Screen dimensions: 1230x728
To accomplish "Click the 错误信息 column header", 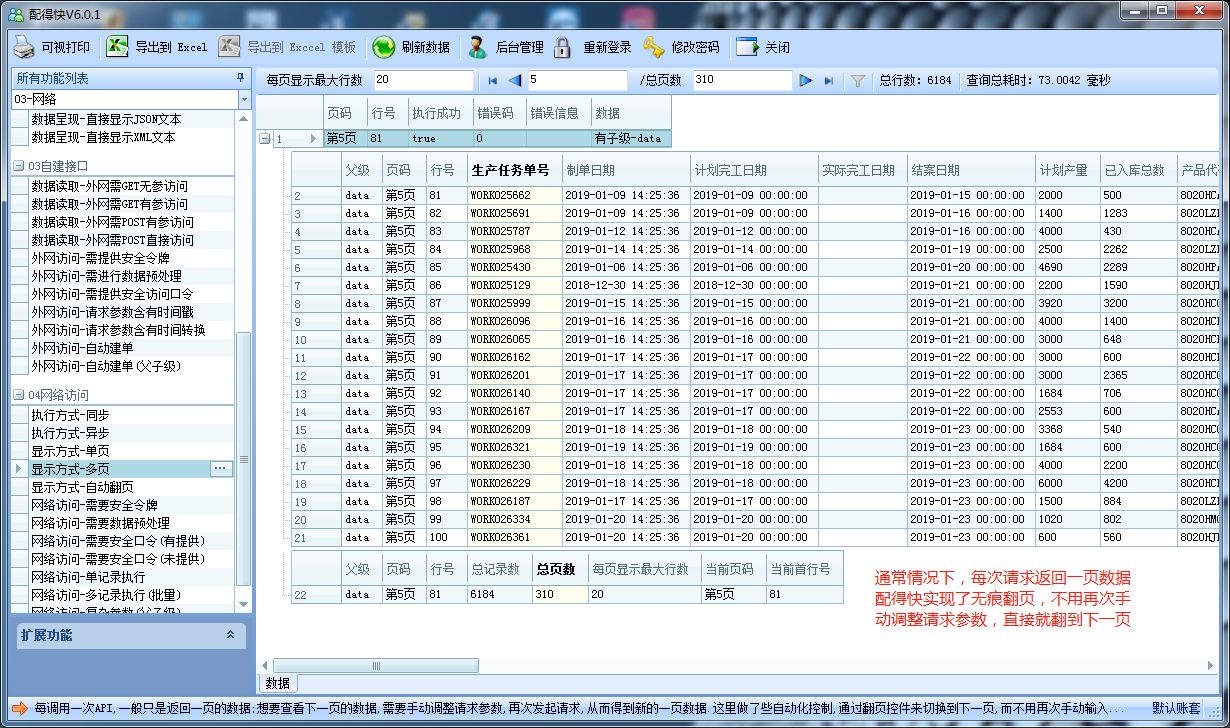I will [x=558, y=113].
